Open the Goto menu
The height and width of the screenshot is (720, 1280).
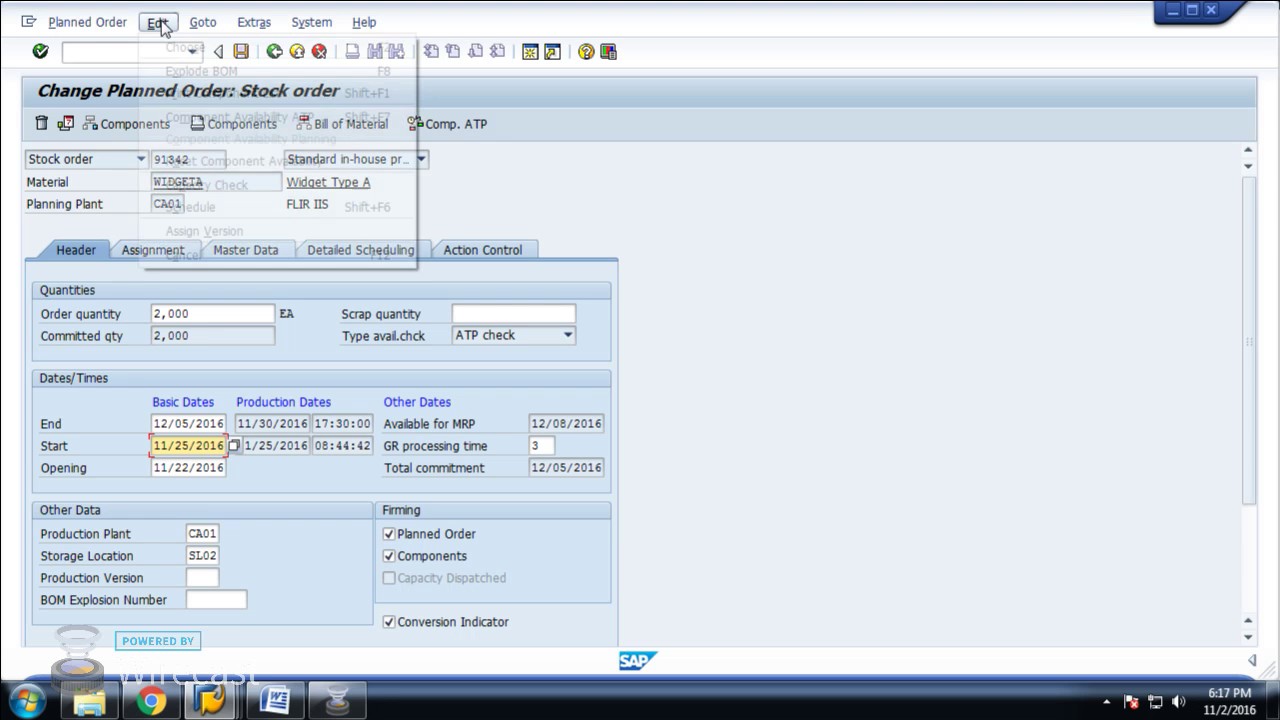[x=203, y=21]
